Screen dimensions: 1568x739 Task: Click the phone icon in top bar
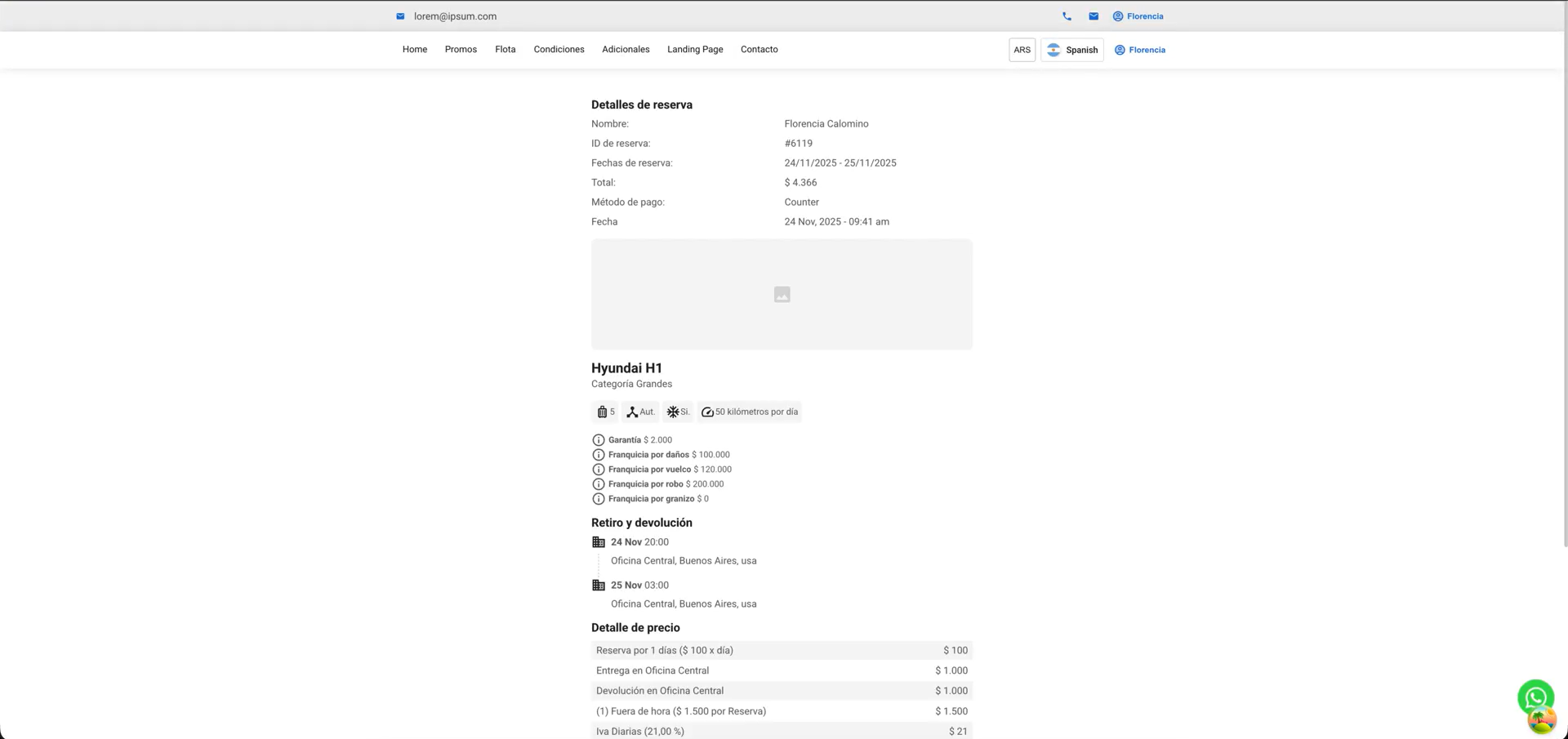pos(1067,16)
